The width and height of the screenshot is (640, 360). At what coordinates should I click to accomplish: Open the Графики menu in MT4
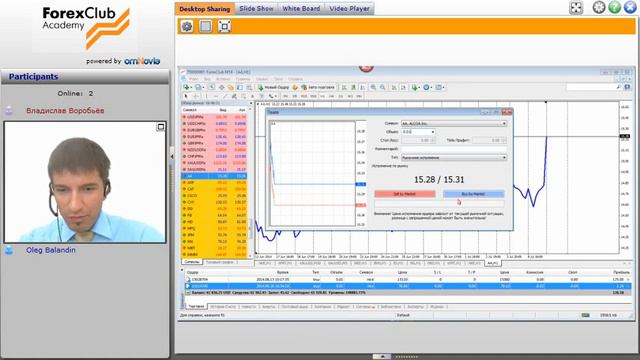tap(242, 79)
